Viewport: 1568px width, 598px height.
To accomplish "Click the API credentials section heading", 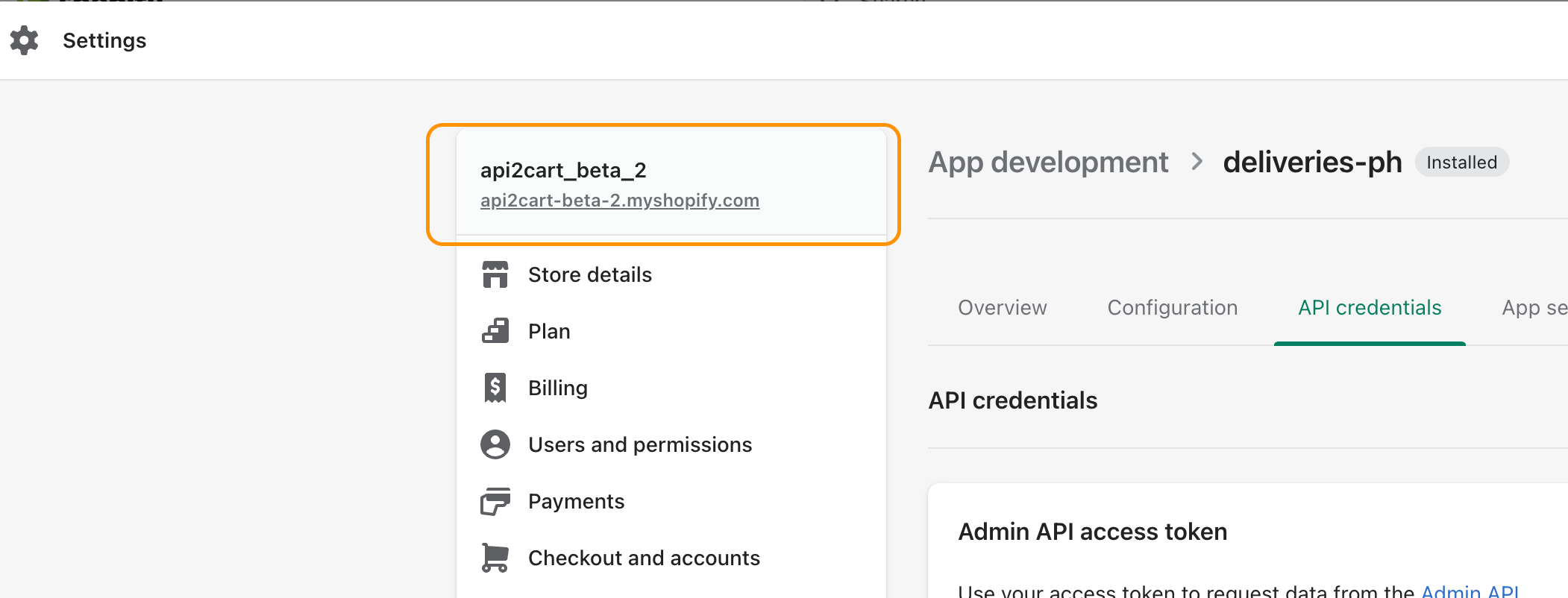I will click(1012, 400).
